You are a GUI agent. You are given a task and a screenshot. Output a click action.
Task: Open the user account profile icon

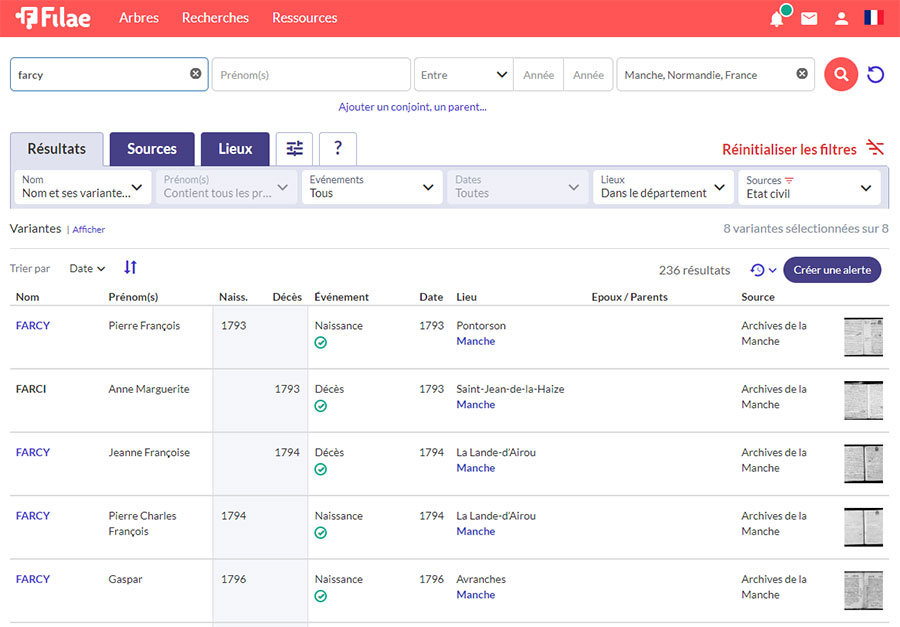pyautogui.click(x=841, y=19)
